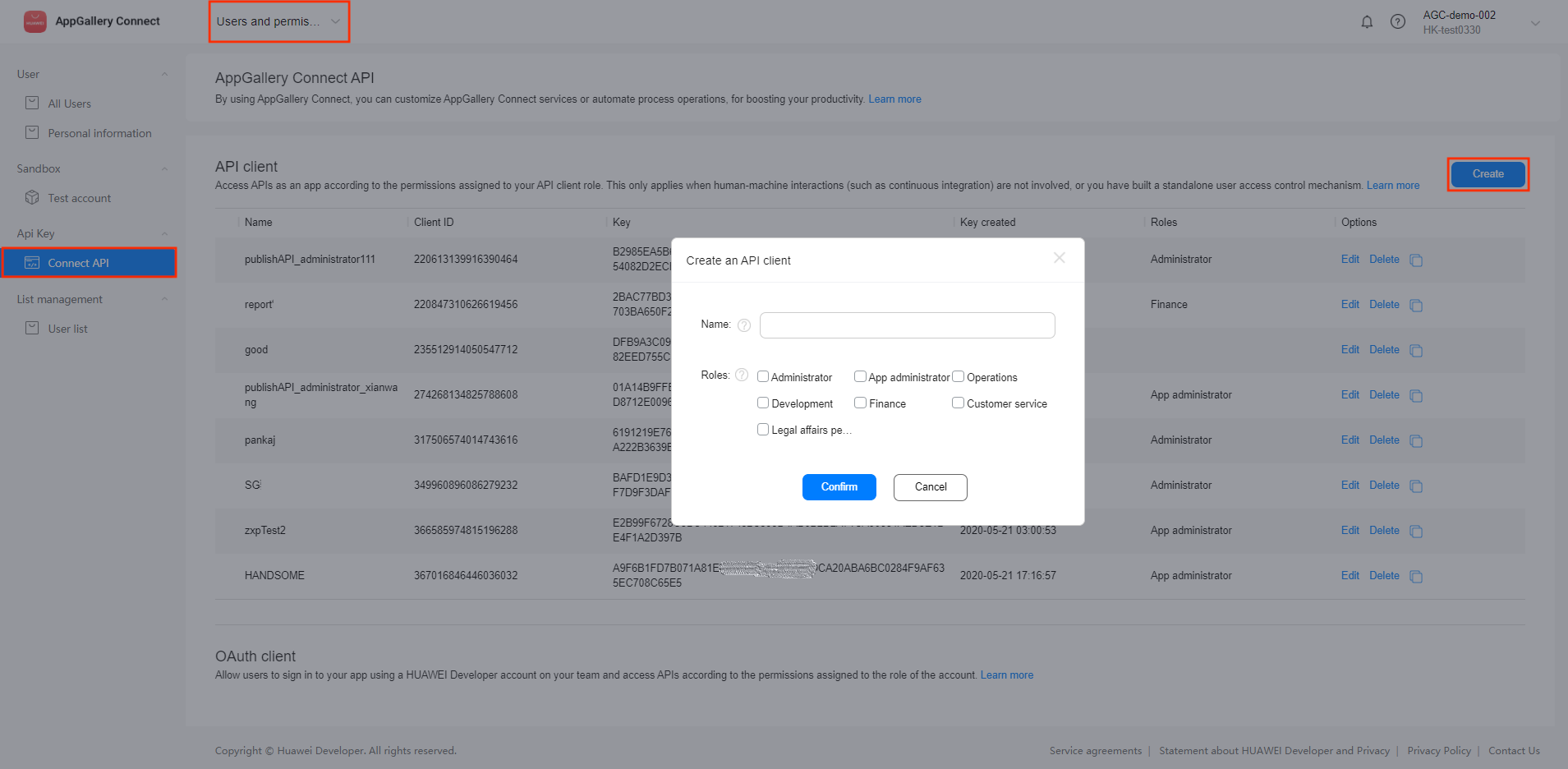Image resolution: width=1568 pixels, height=769 pixels.
Task: Check the Development role checkbox
Action: pos(763,403)
